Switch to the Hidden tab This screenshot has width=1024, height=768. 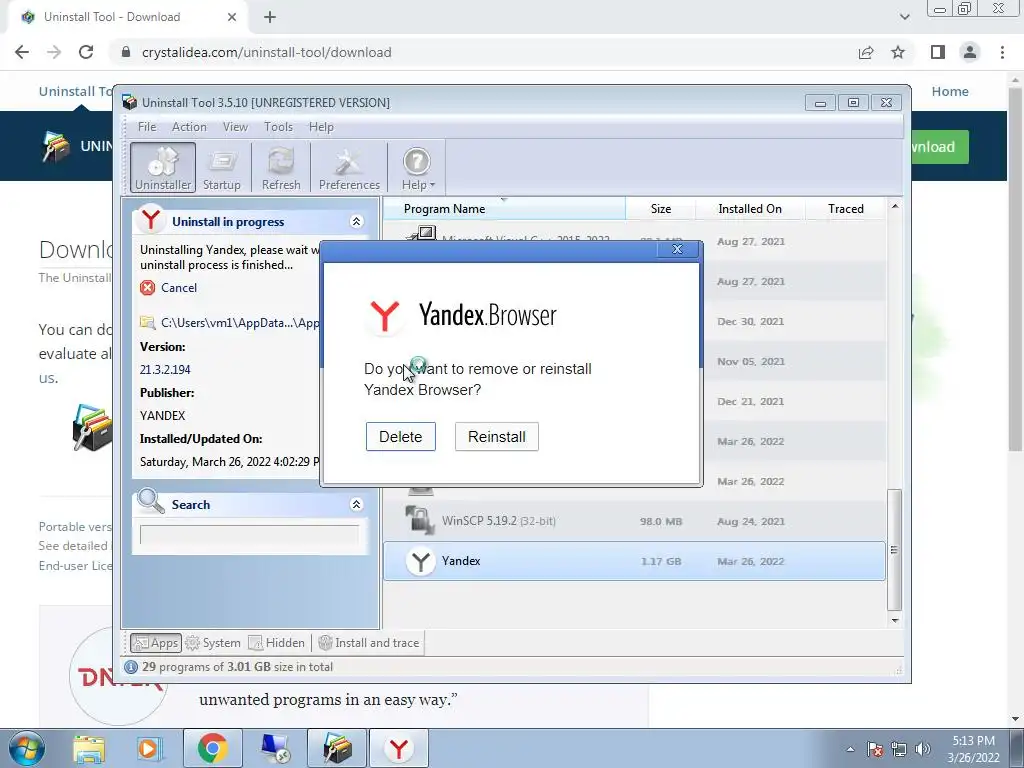[x=277, y=643]
